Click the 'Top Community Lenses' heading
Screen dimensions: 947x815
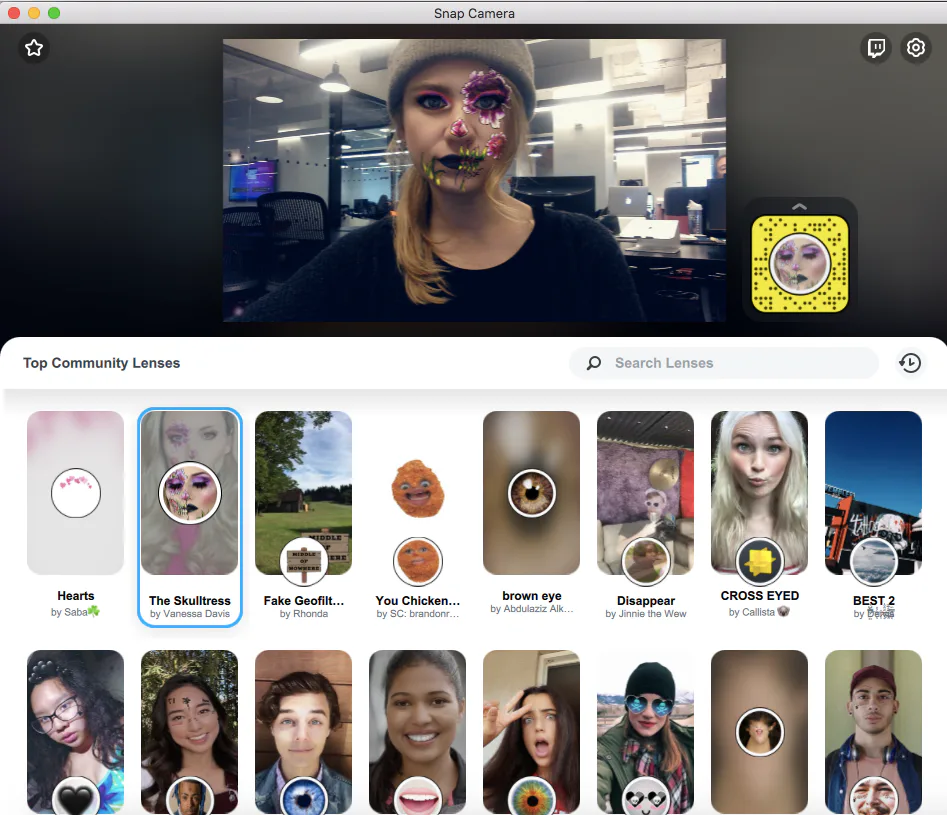101,363
